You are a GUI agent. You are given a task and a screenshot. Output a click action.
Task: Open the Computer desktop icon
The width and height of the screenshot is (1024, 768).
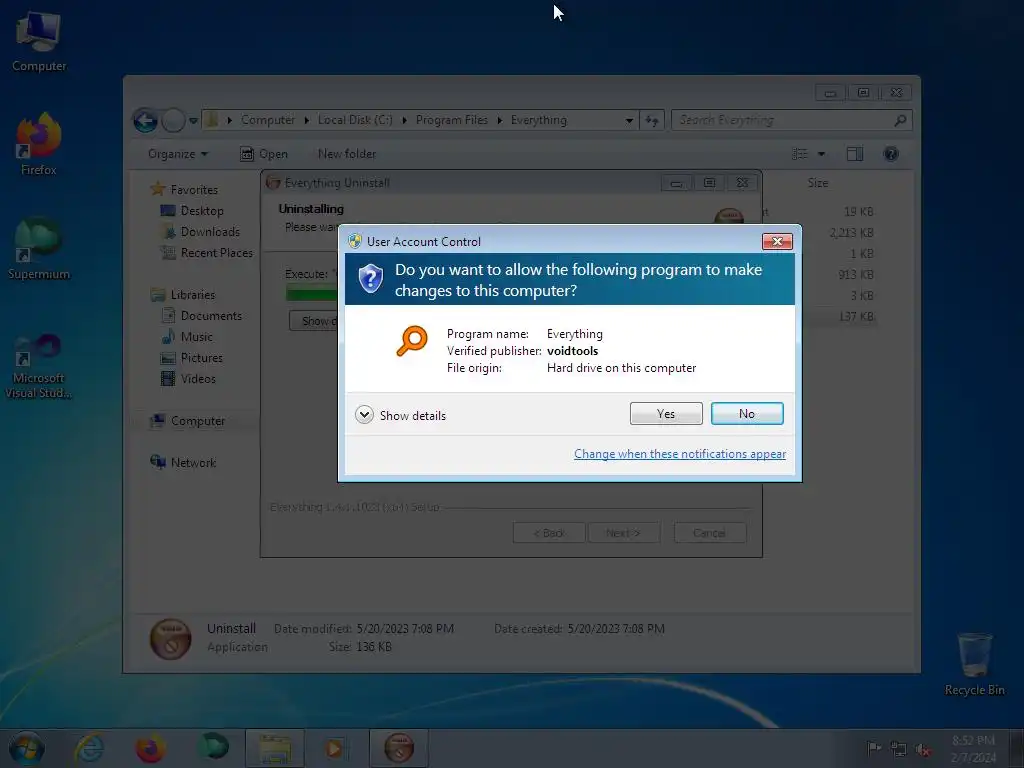[38, 42]
